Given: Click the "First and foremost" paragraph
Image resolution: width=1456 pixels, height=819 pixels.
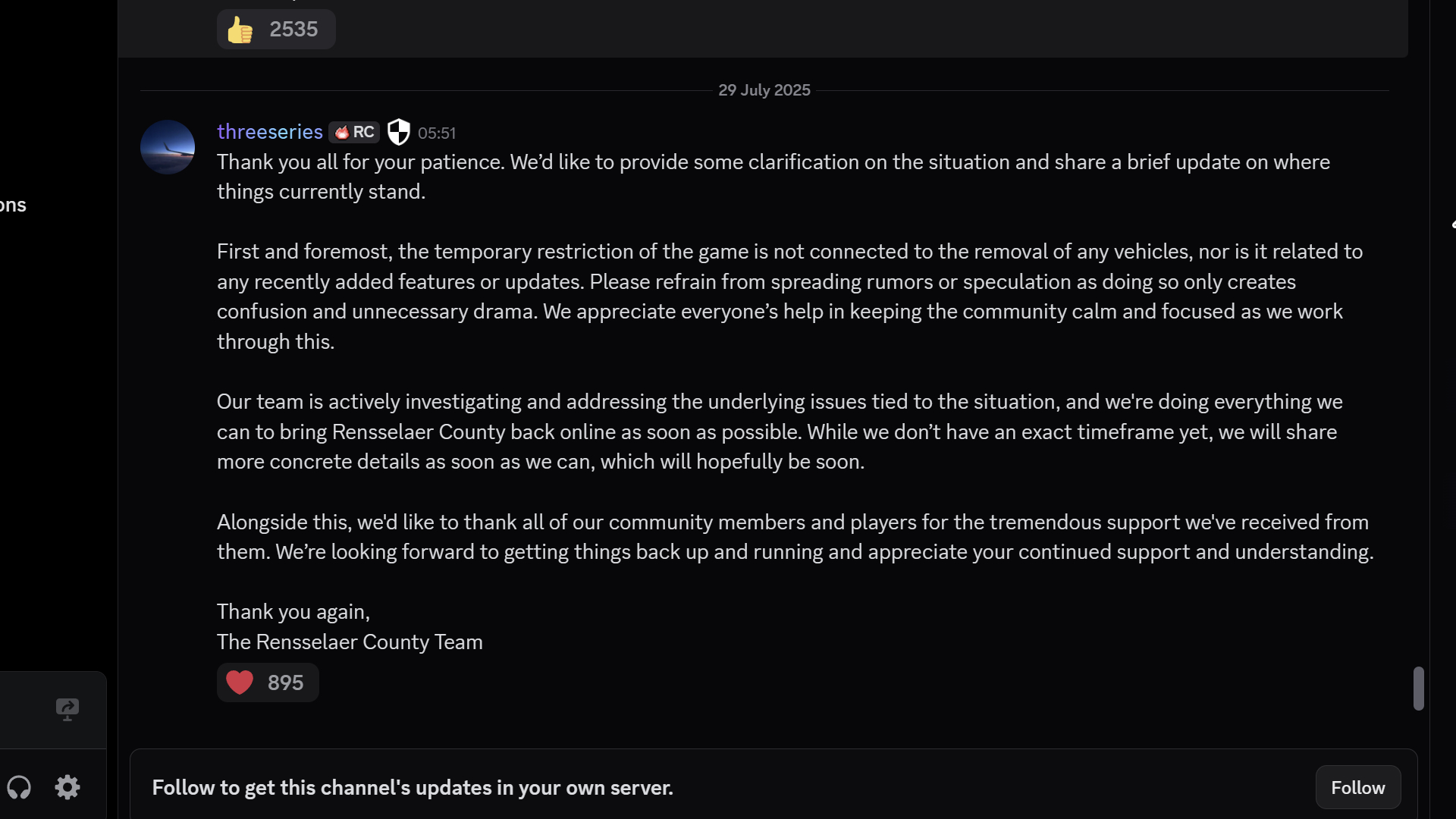Looking at the screenshot, I should (789, 297).
